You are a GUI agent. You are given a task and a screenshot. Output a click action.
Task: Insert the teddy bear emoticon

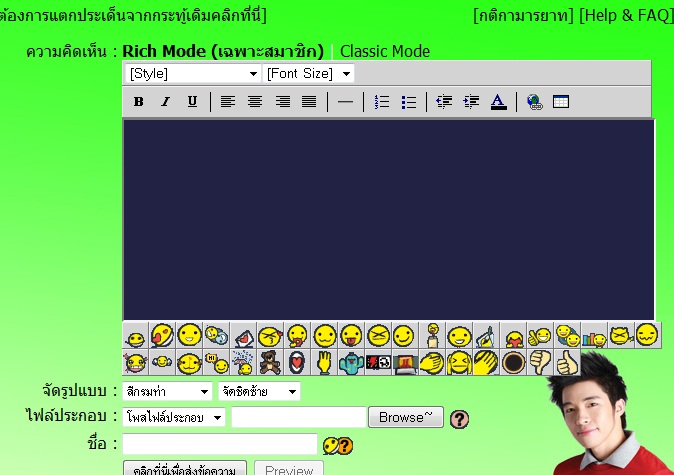[x=270, y=362]
